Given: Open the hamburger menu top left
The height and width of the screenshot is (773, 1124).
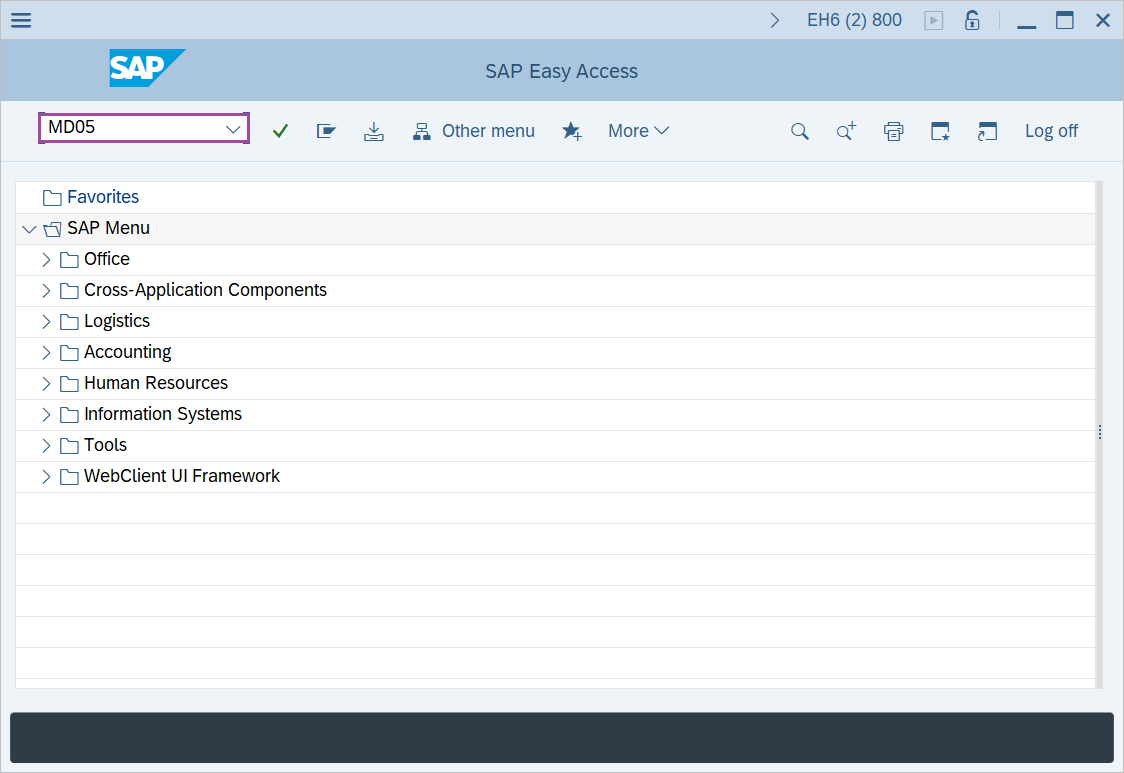Looking at the screenshot, I should pos(21,20).
